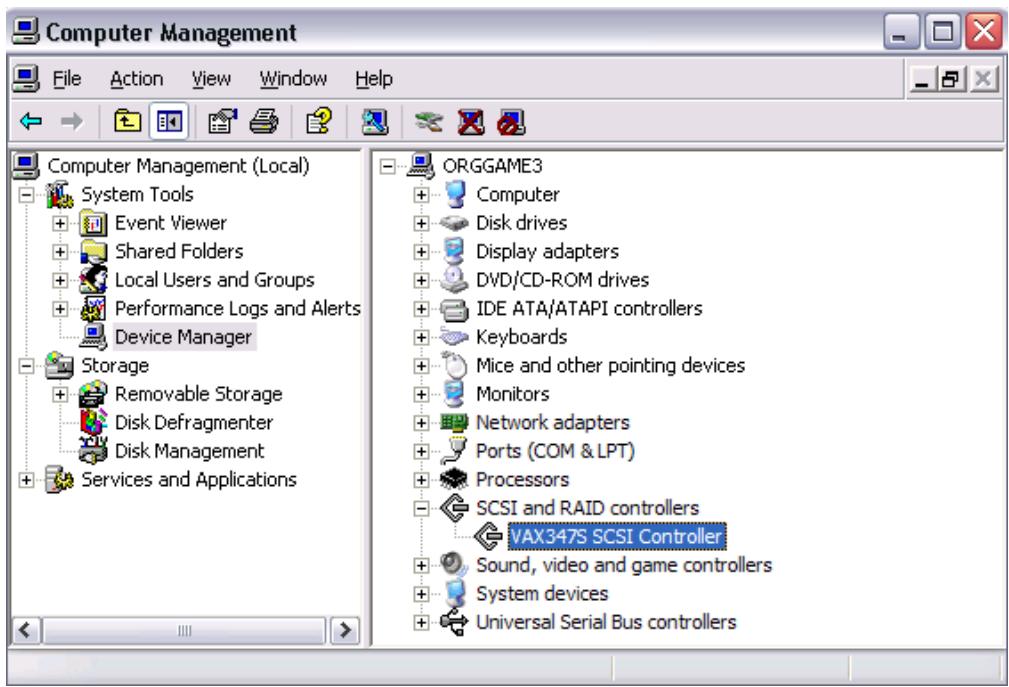The height and width of the screenshot is (687, 1009).
Task: Click the Sound, video and game controllers icon
Action: (454, 565)
